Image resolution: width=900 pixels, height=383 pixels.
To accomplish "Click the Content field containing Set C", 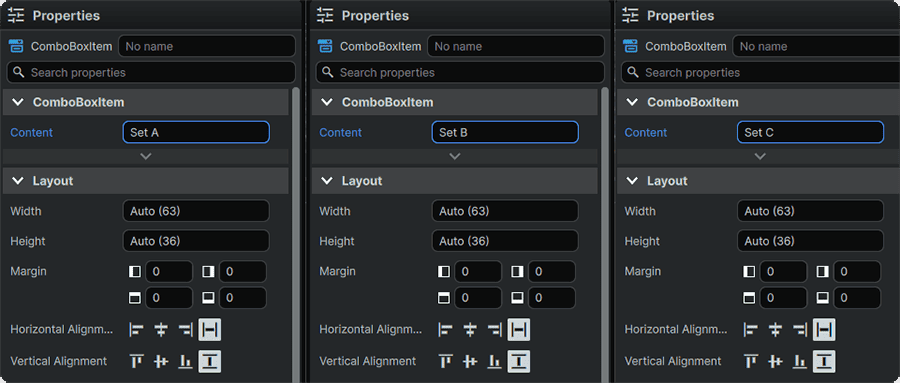I will [x=810, y=132].
